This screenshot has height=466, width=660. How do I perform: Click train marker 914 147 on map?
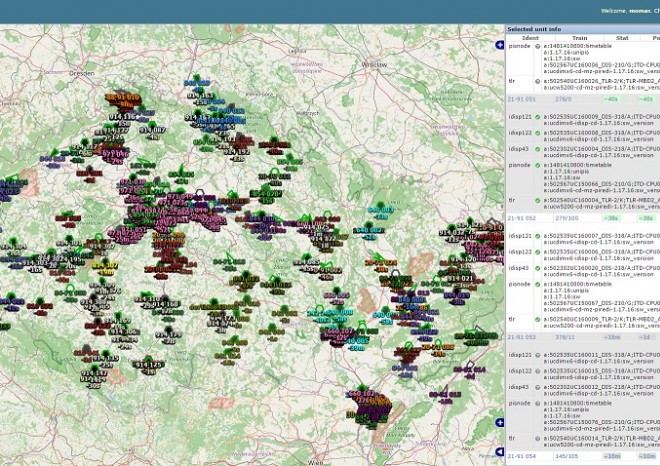(x=94, y=373)
